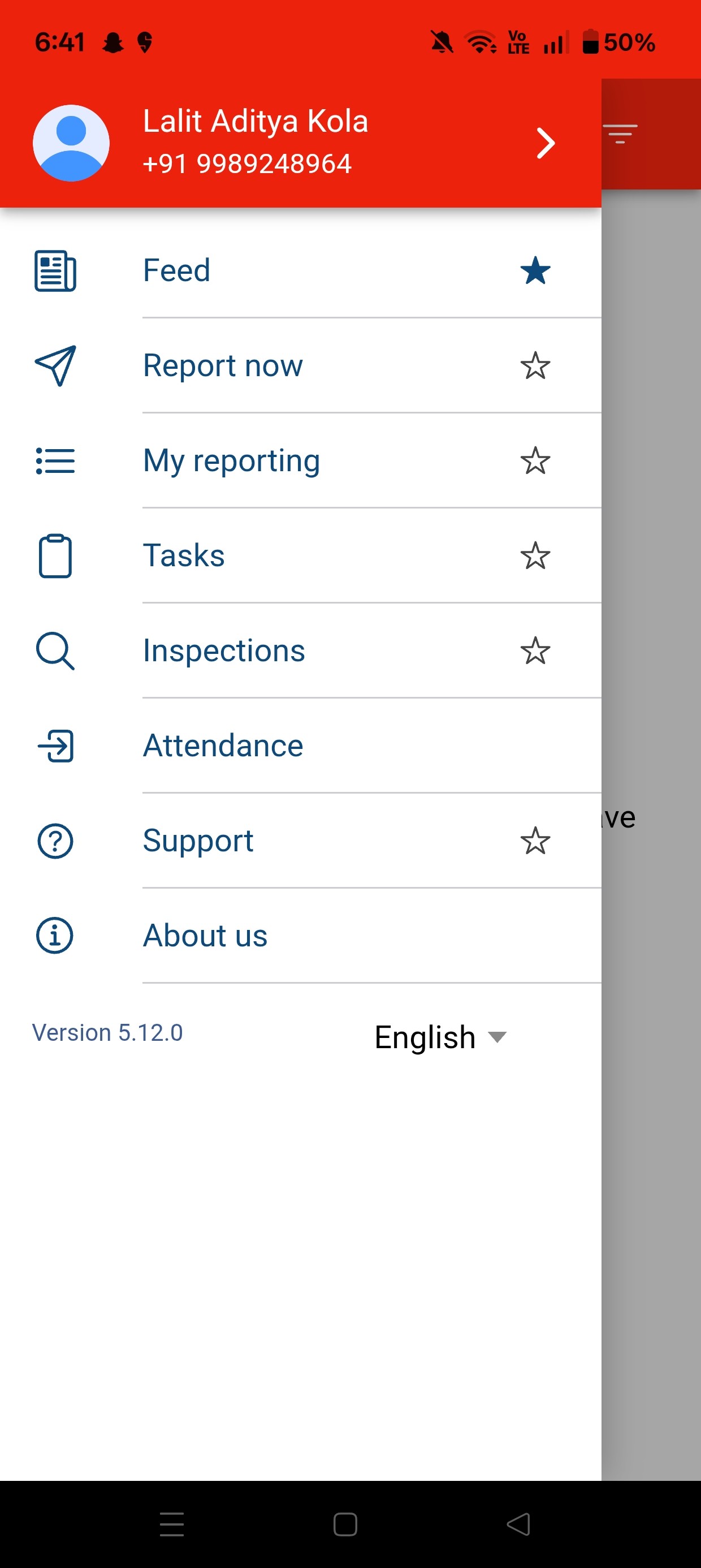Viewport: 701px width, 1568px height.
Task: Open the filter icon behind the drawer
Action: click(620, 133)
